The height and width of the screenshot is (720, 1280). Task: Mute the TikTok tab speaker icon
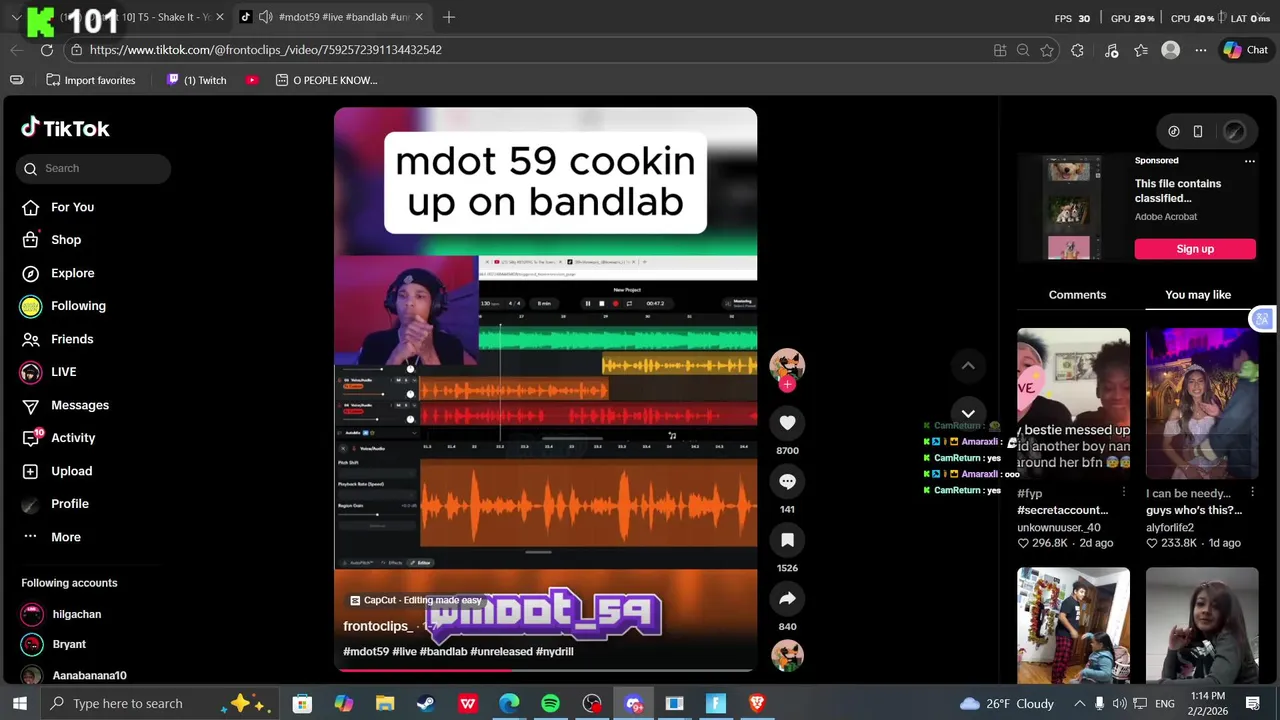pos(265,17)
